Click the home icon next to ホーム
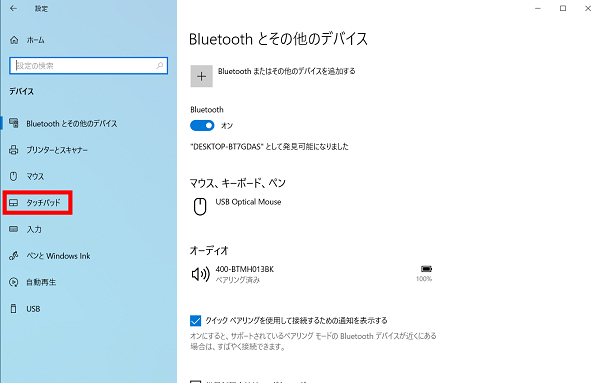The width and height of the screenshot is (600, 383). (x=14, y=40)
